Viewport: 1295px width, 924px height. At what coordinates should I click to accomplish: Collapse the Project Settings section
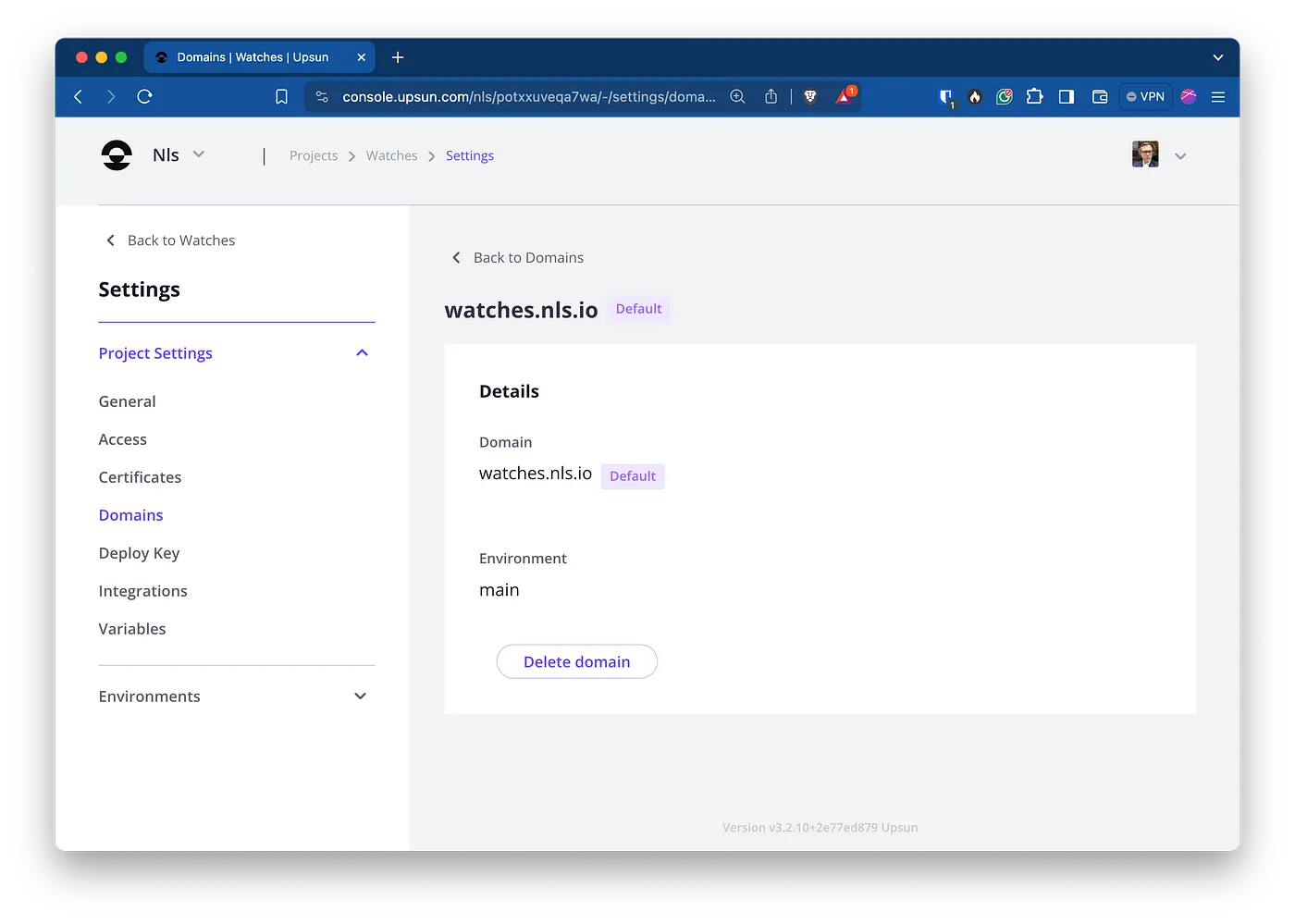[x=363, y=353]
